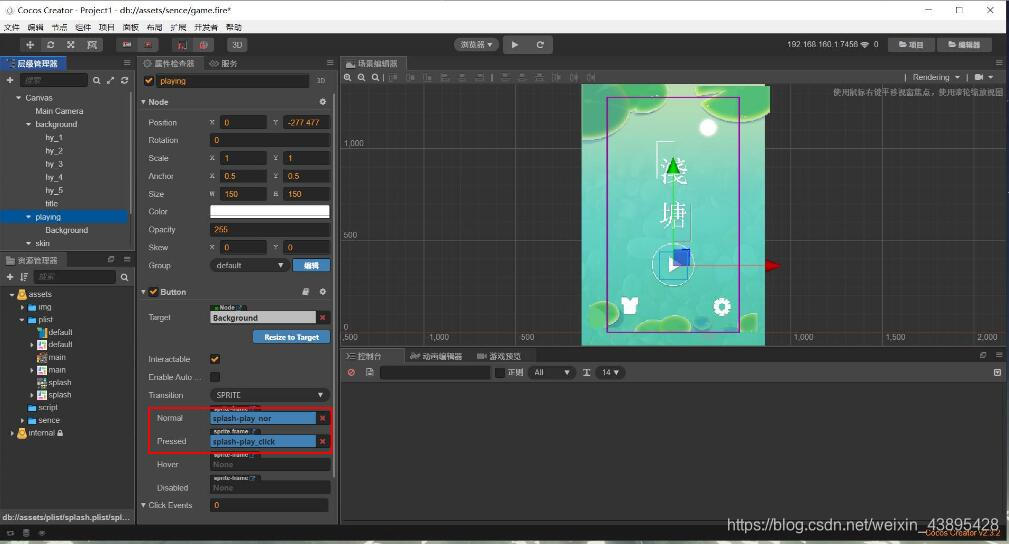Screen dimensions: 1009x544
Task: Toggle Button component enabled checkbox
Action: point(153,292)
